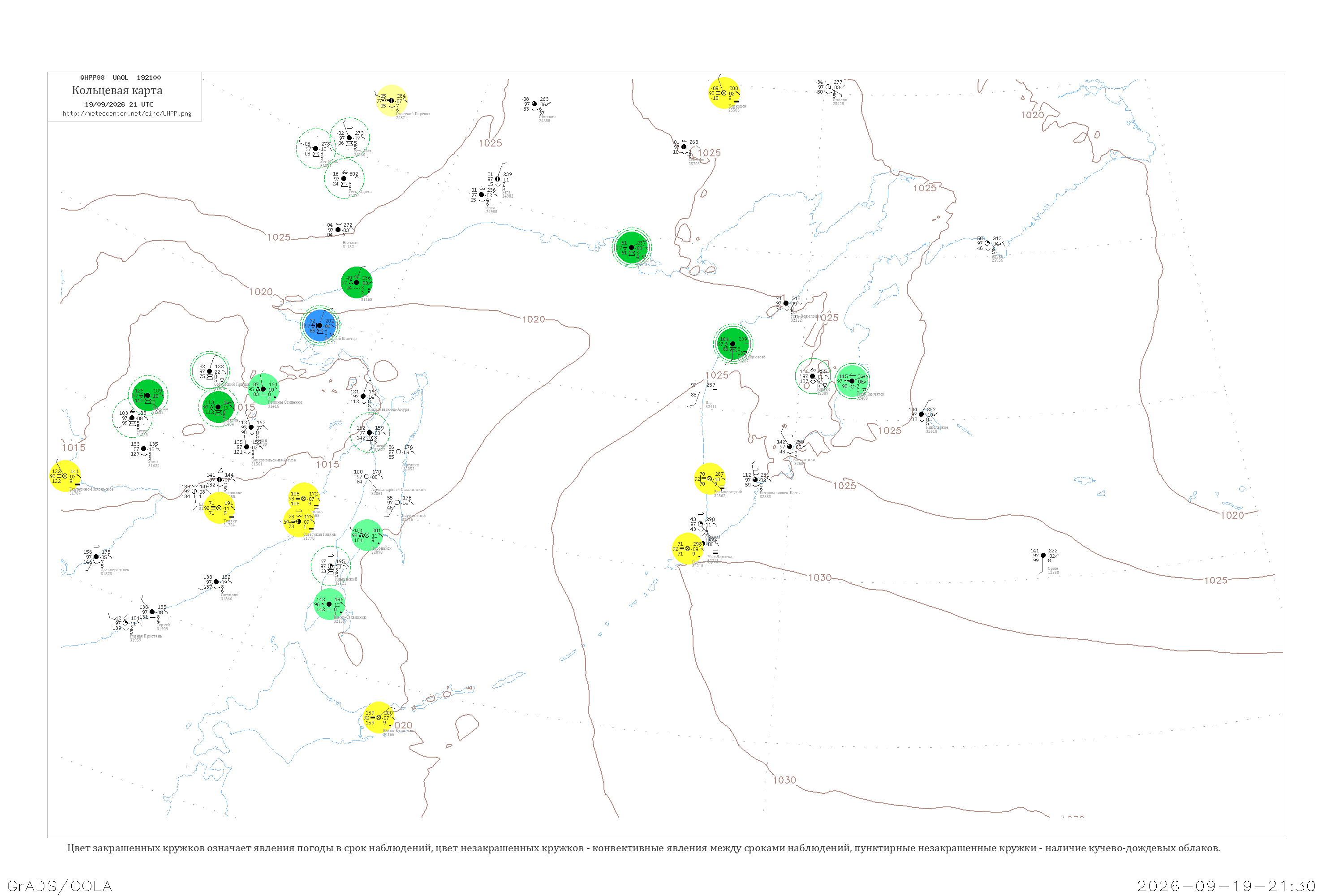Click the yellow Екатерино-Никольское fog marker
Viewport: 1344px width, 896px height.
[x=65, y=476]
